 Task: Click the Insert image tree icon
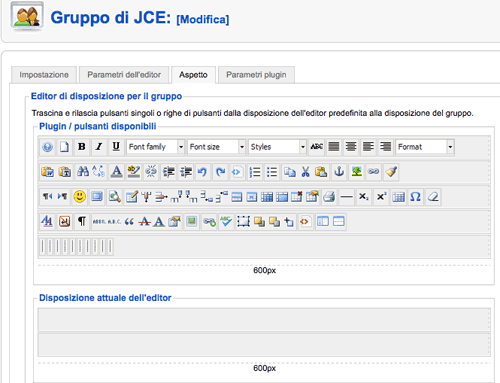[x=357, y=172]
